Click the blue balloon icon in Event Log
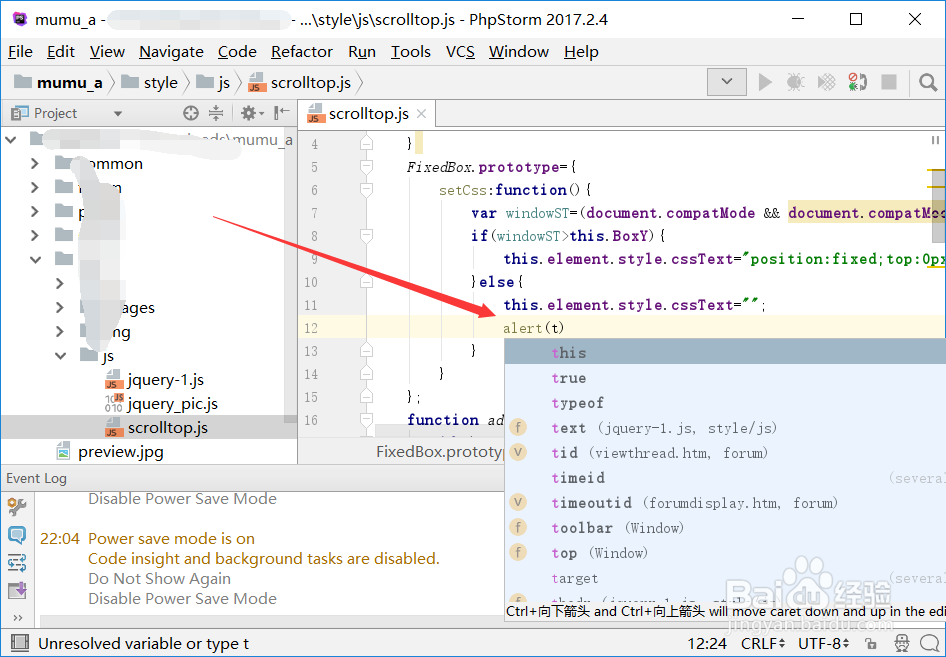 tap(17, 535)
